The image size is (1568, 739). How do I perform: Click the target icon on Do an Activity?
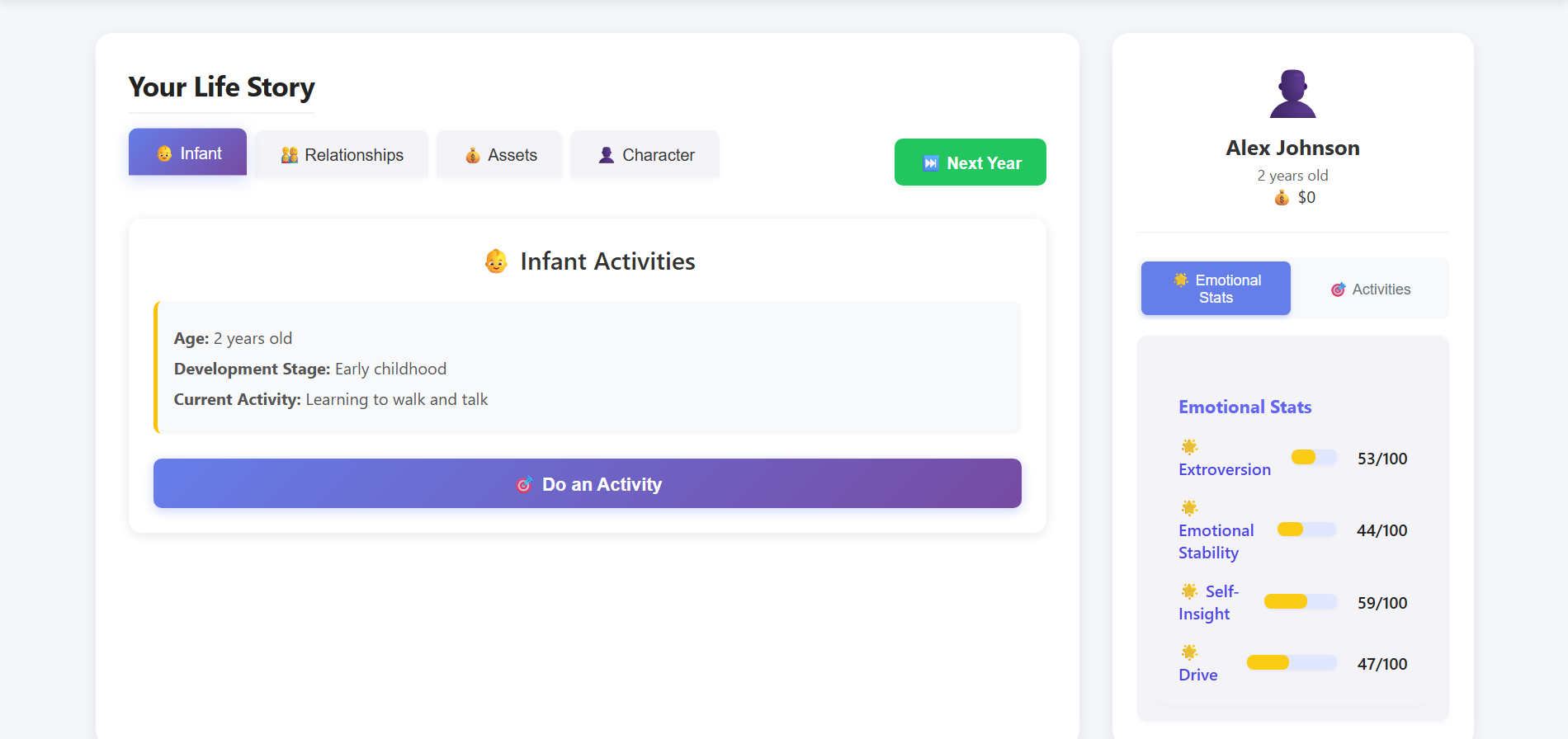(524, 485)
